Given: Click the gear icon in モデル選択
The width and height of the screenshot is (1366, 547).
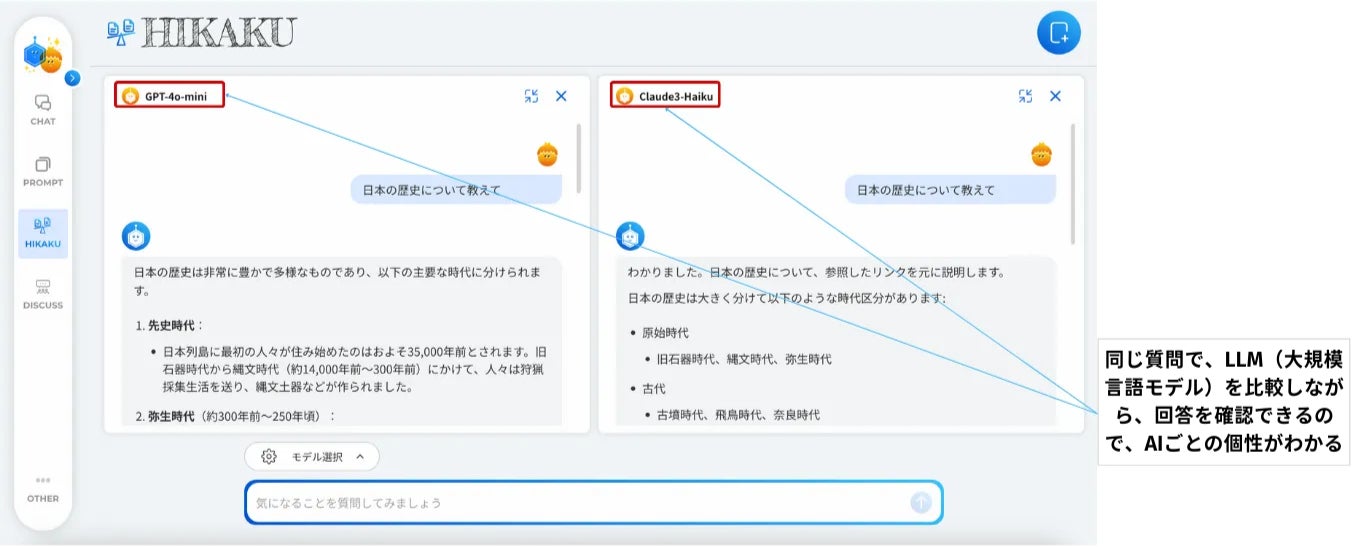Looking at the screenshot, I should click(x=268, y=457).
